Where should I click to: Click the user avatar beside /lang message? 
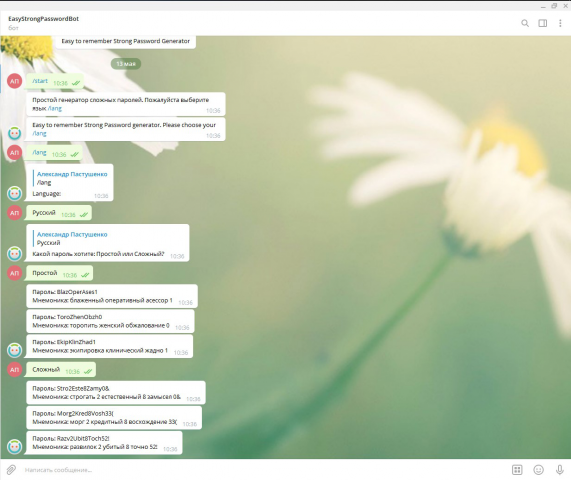point(15,153)
